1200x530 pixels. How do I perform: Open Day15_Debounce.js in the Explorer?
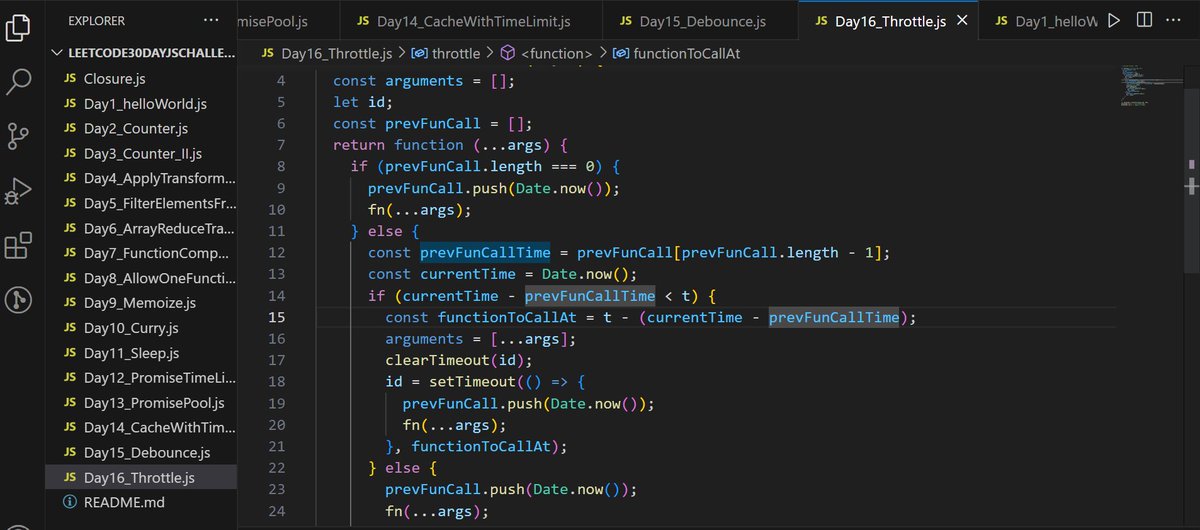click(141, 453)
